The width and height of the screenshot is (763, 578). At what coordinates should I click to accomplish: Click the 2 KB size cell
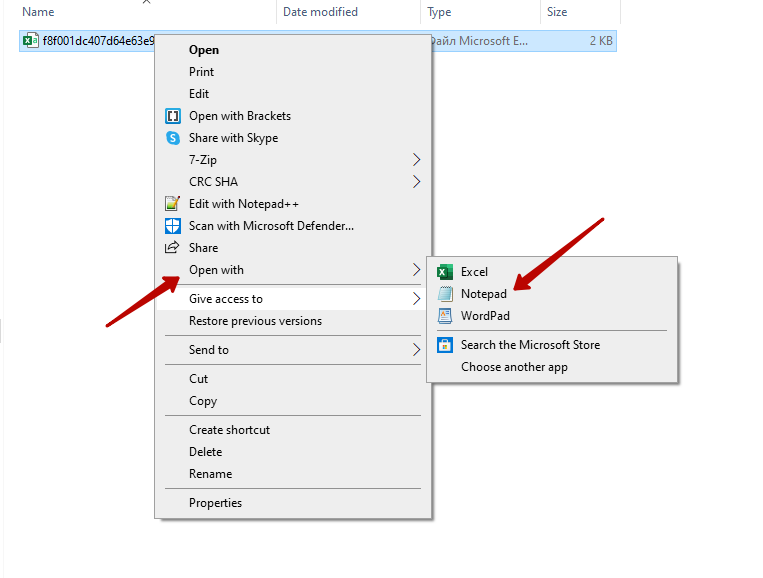coord(601,41)
